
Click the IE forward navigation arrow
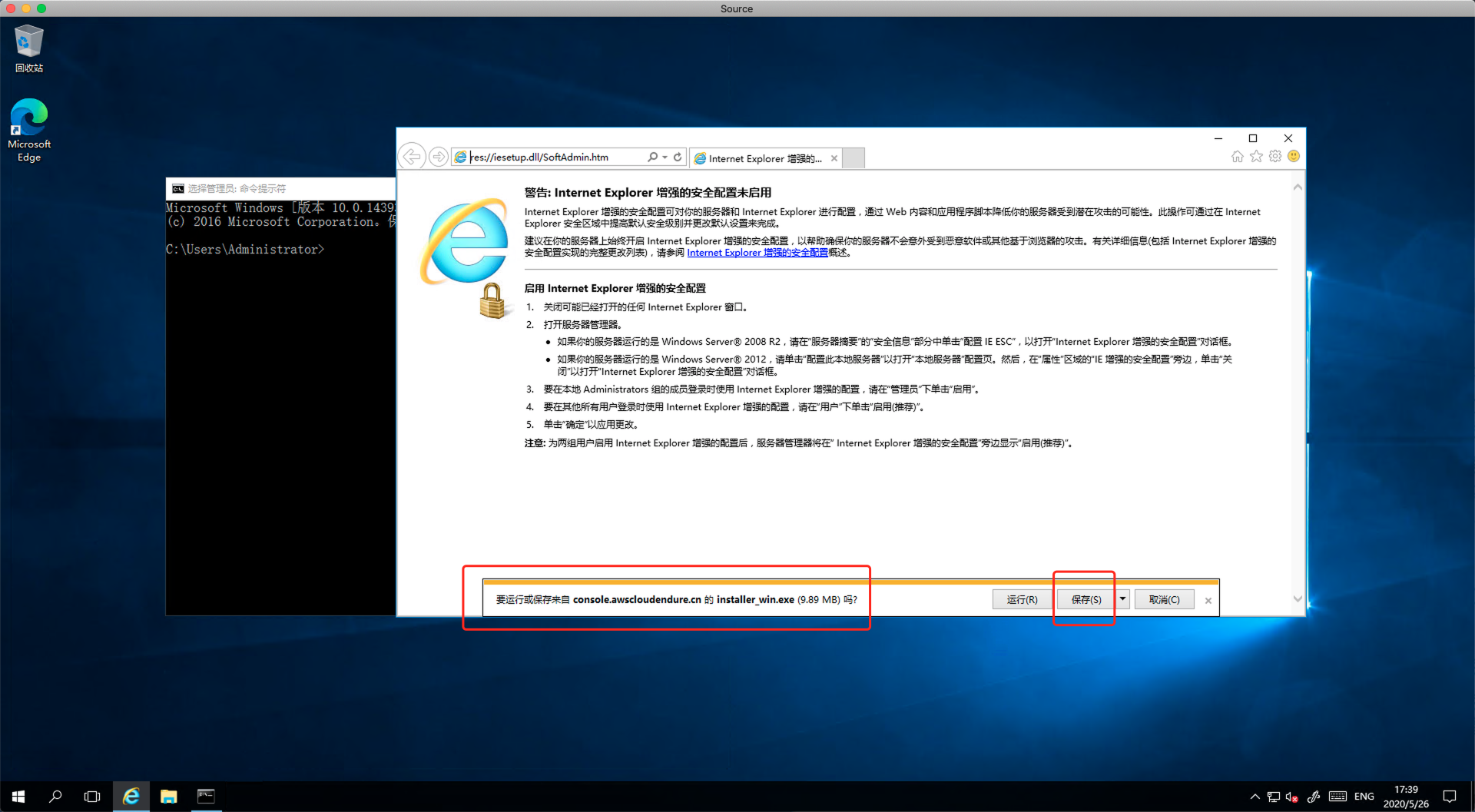click(438, 157)
